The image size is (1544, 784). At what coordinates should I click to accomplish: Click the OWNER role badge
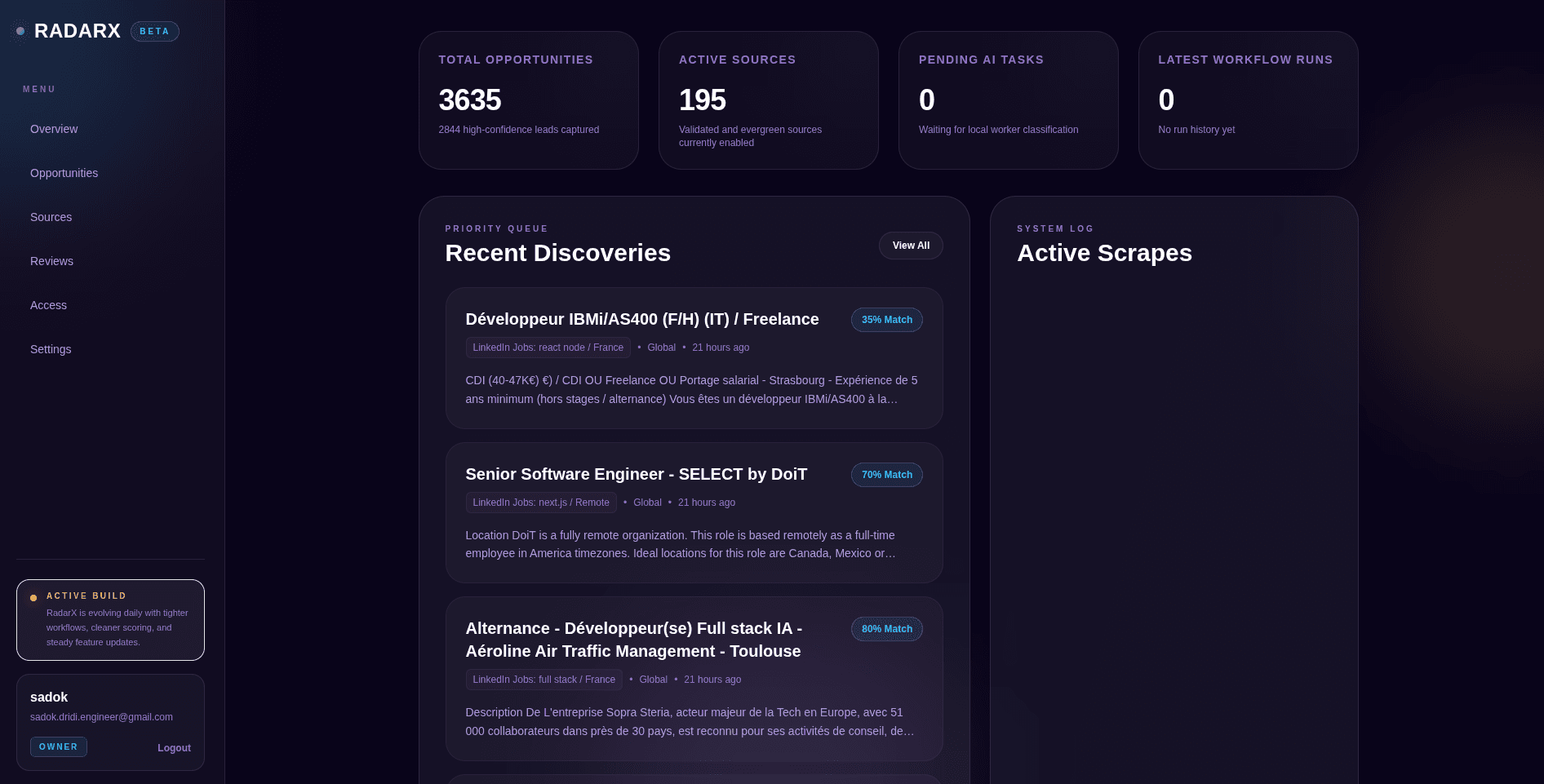(58, 746)
